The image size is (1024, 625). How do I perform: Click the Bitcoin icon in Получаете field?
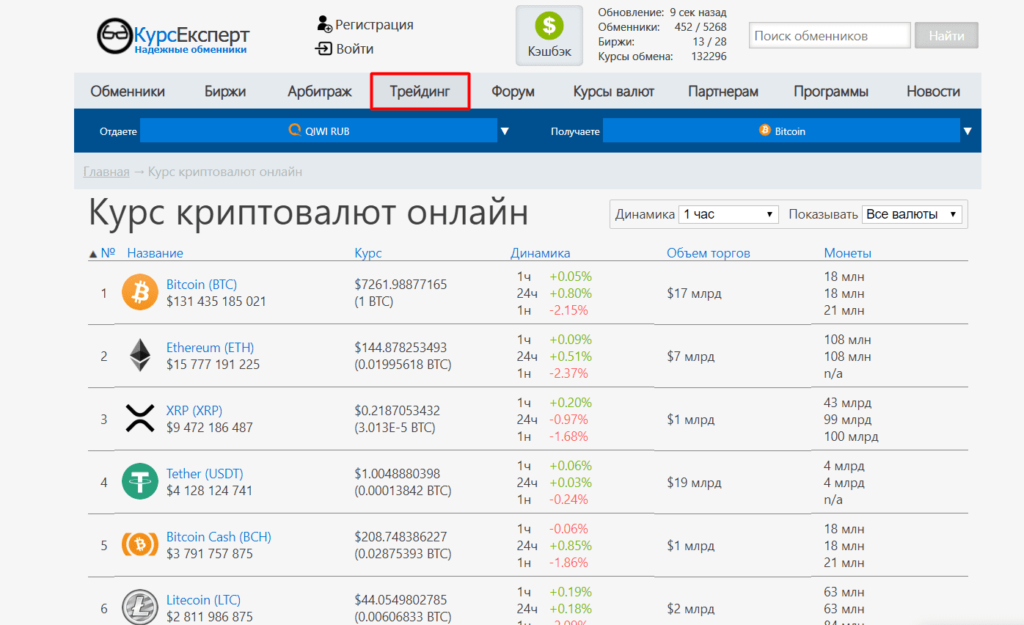pyautogui.click(x=765, y=131)
